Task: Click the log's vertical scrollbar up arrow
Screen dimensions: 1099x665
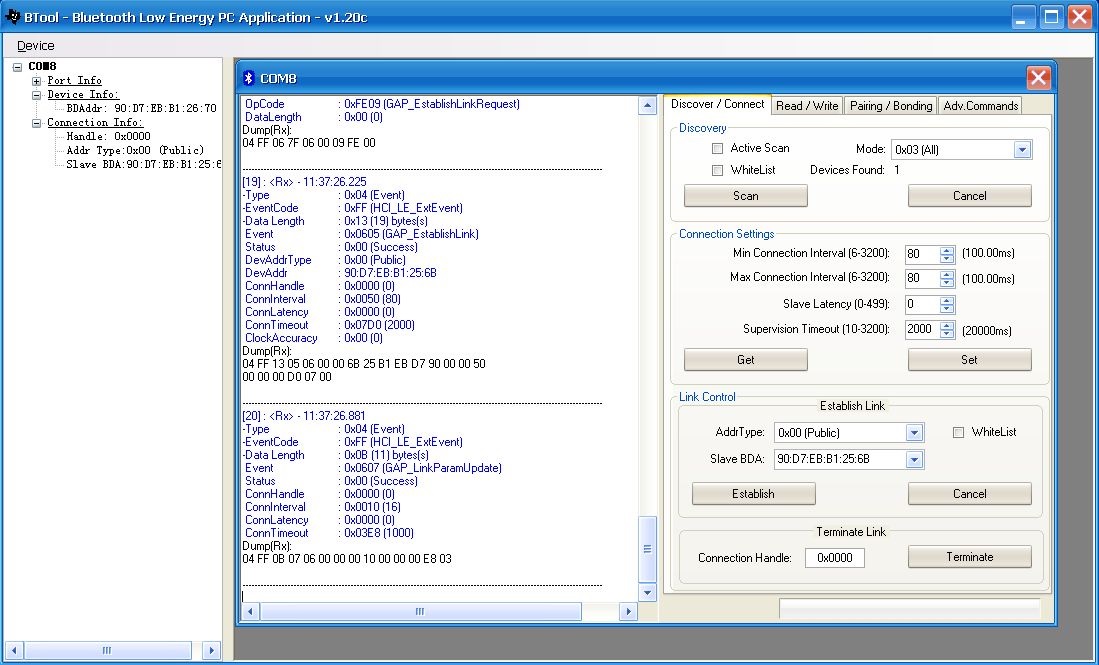Action: [648, 106]
